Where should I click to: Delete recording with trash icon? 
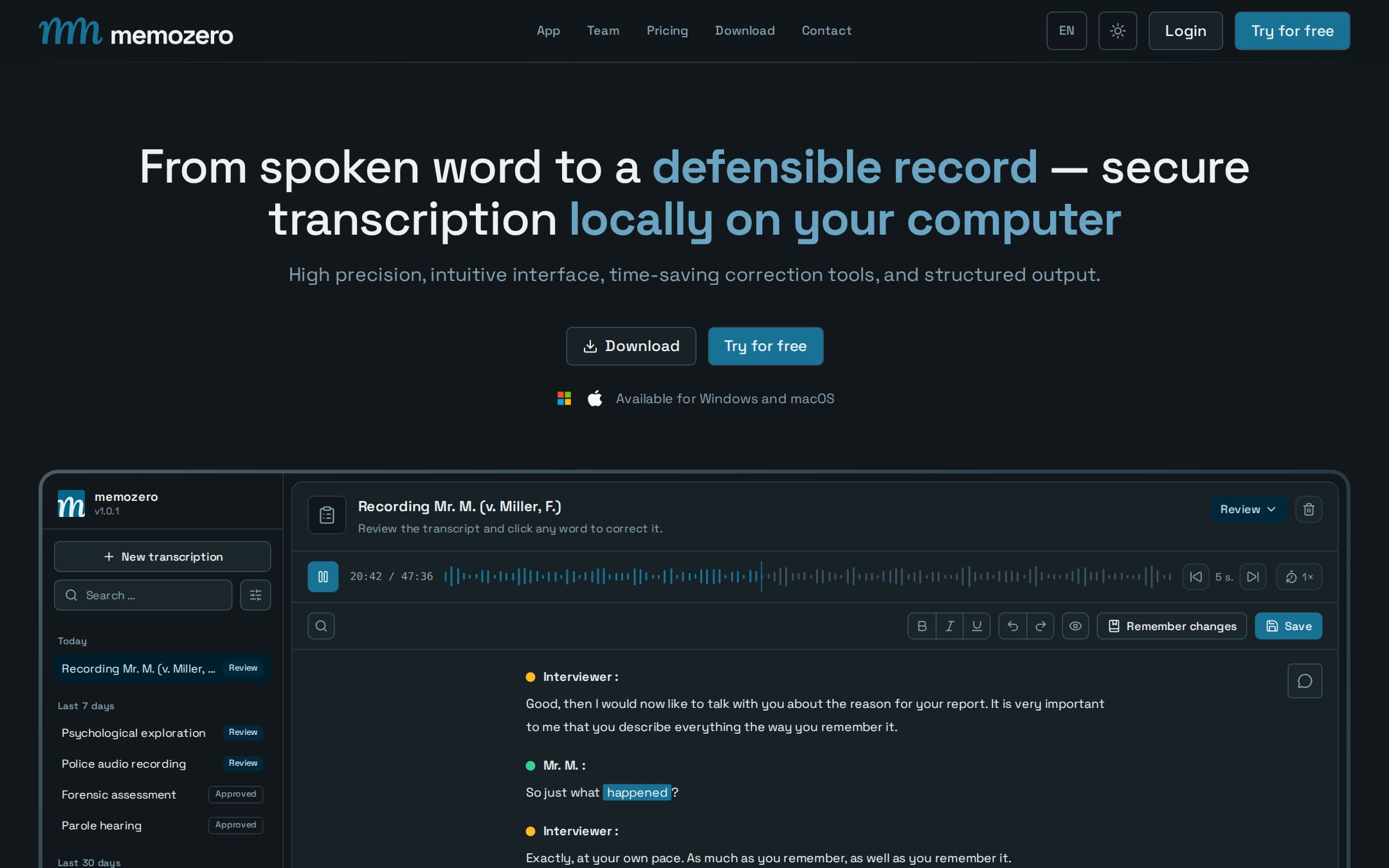1309,509
